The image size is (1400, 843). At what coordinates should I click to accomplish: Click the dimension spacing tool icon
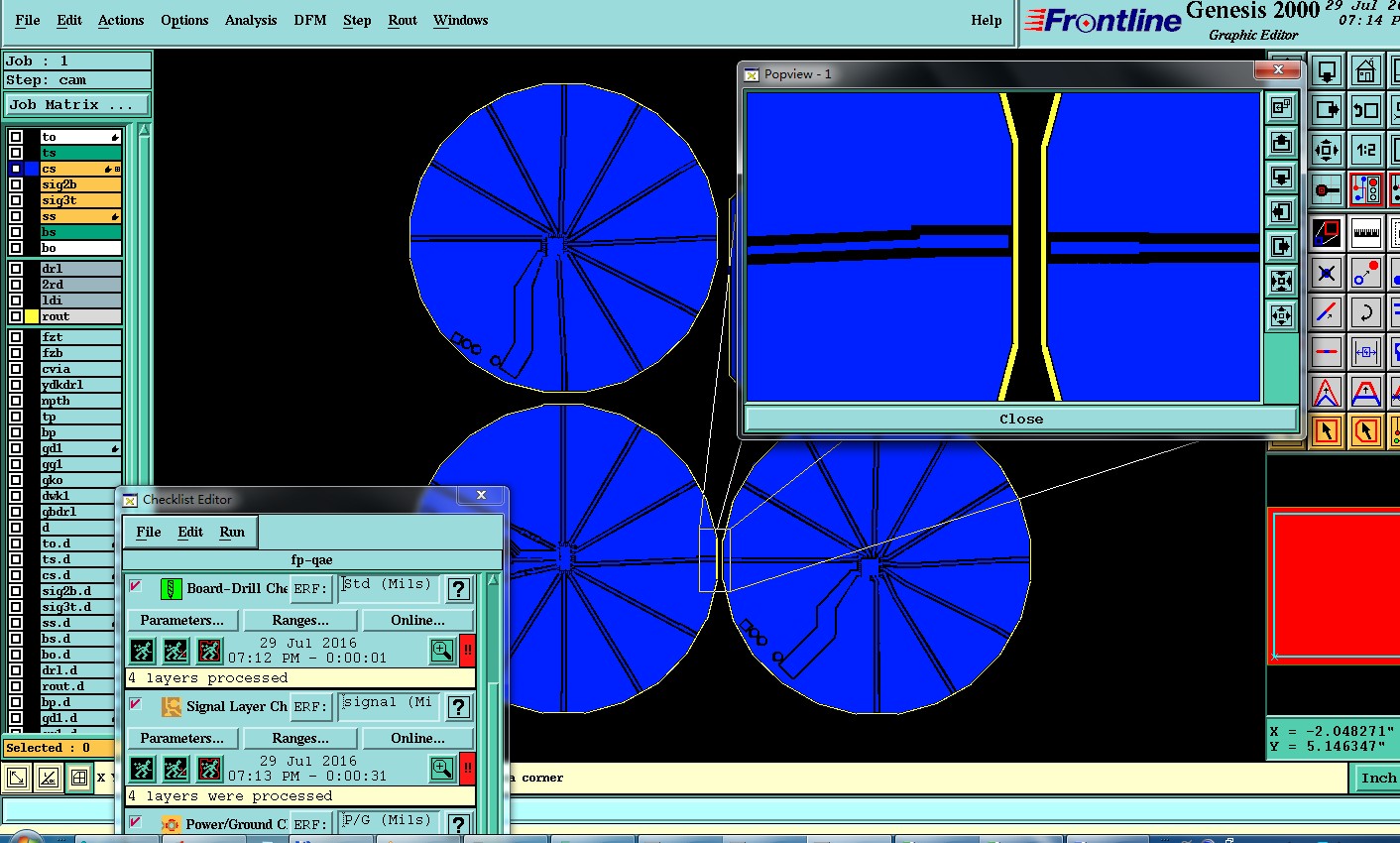(1366, 352)
